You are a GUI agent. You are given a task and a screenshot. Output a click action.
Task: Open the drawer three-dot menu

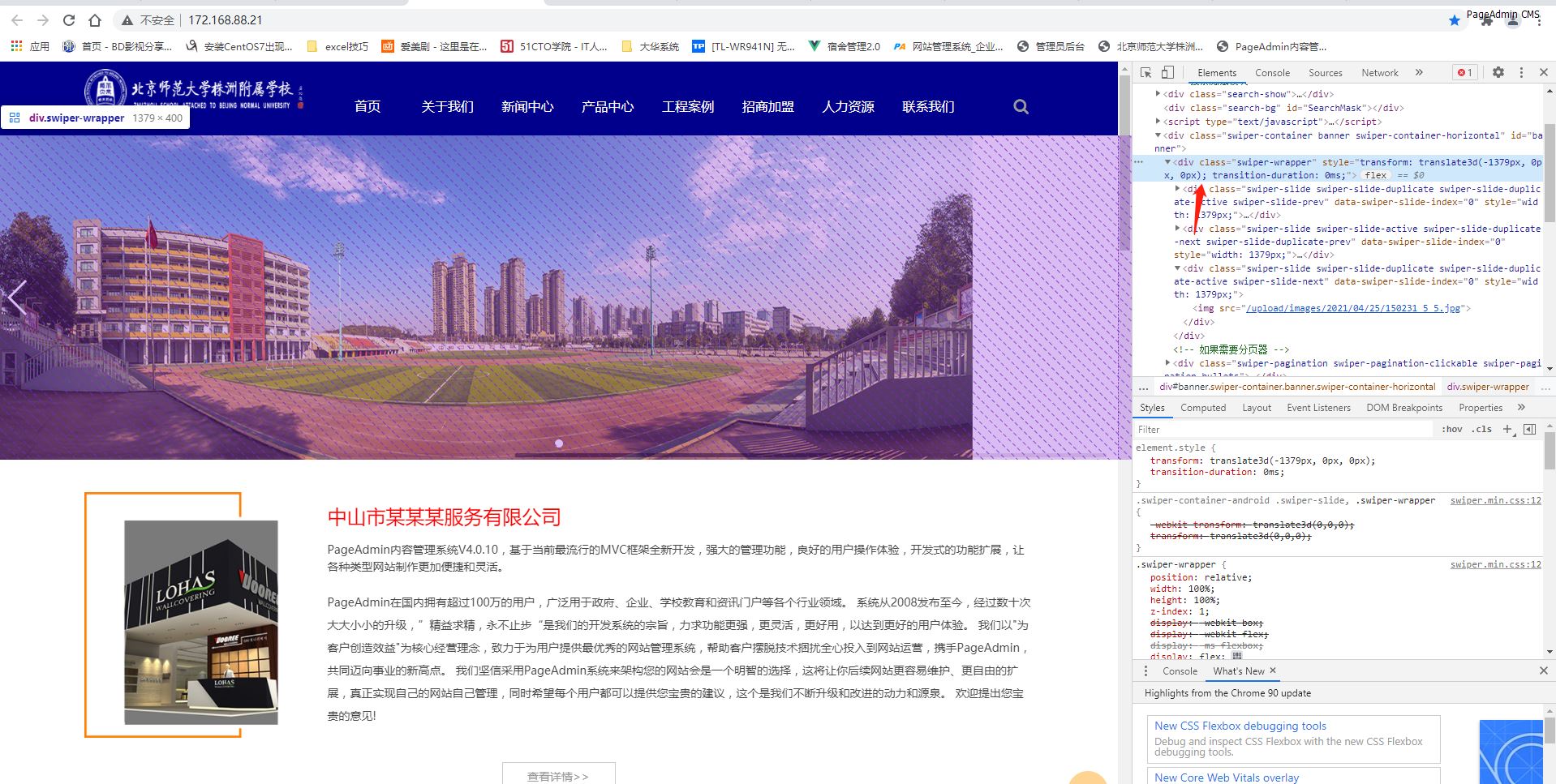pyautogui.click(x=1146, y=670)
